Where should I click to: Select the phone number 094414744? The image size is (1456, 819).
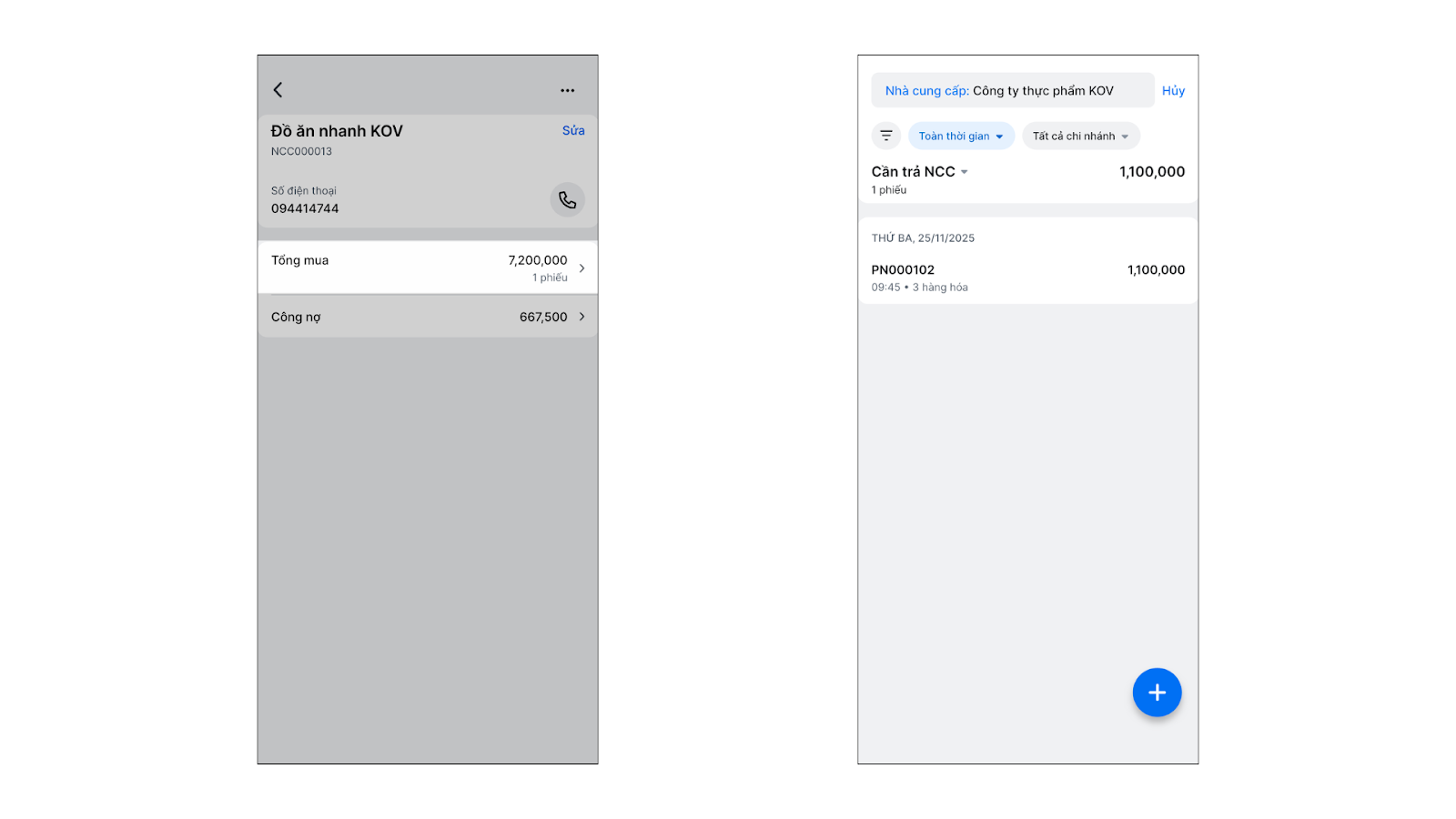pyautogui.click(x=305, y=208)
